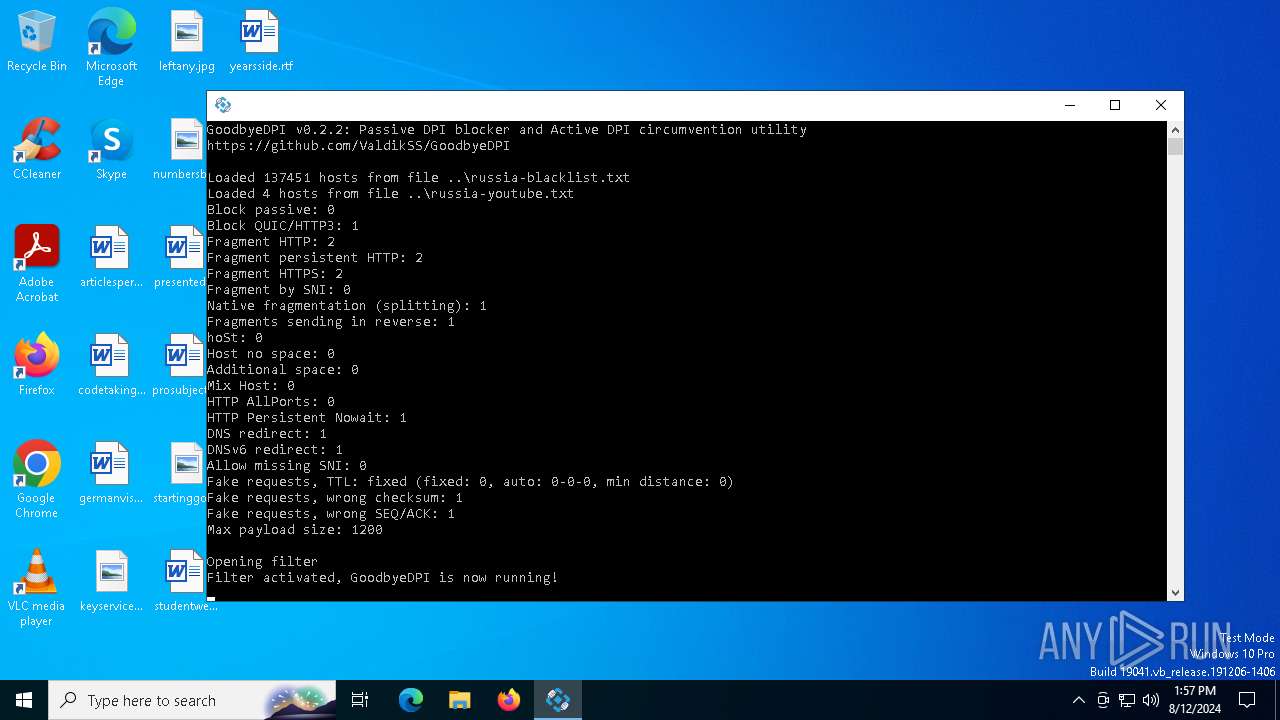Open the Action Center notifications icon
Viewport: 1280px width, 720px height.
pyautogui.click(x=1247, y=700)
